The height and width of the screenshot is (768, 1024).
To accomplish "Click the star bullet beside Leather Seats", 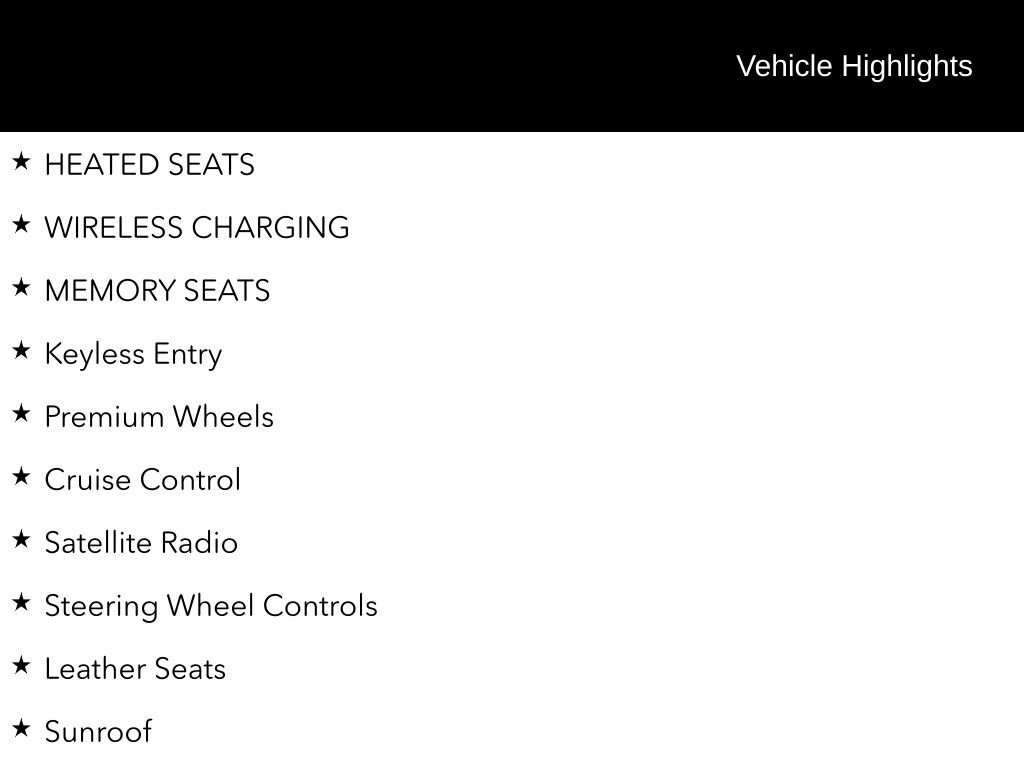I will tap(21, 665).
